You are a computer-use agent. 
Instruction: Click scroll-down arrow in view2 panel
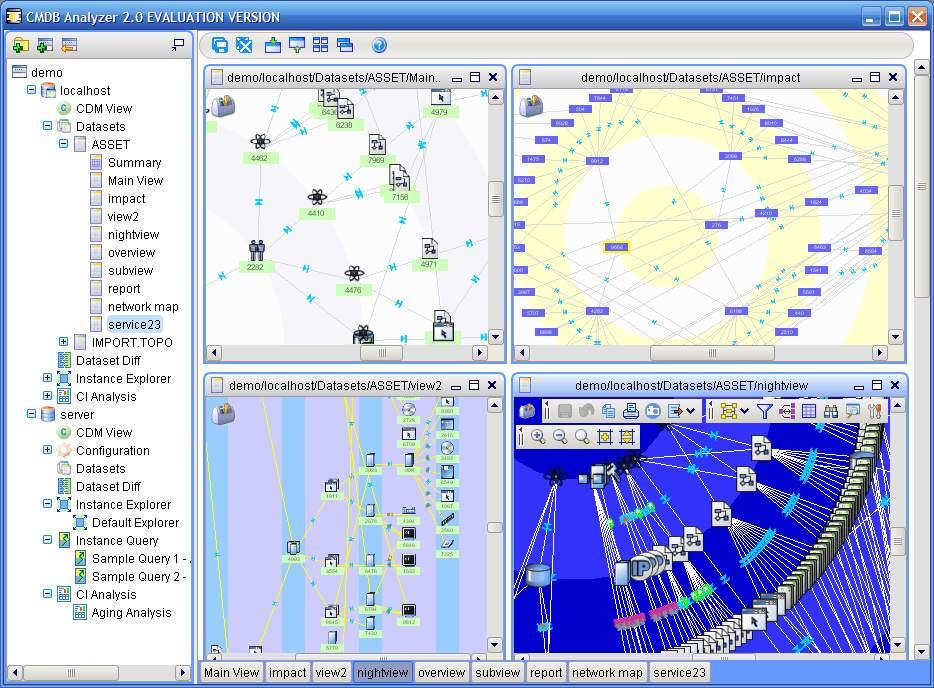point(495,645)
